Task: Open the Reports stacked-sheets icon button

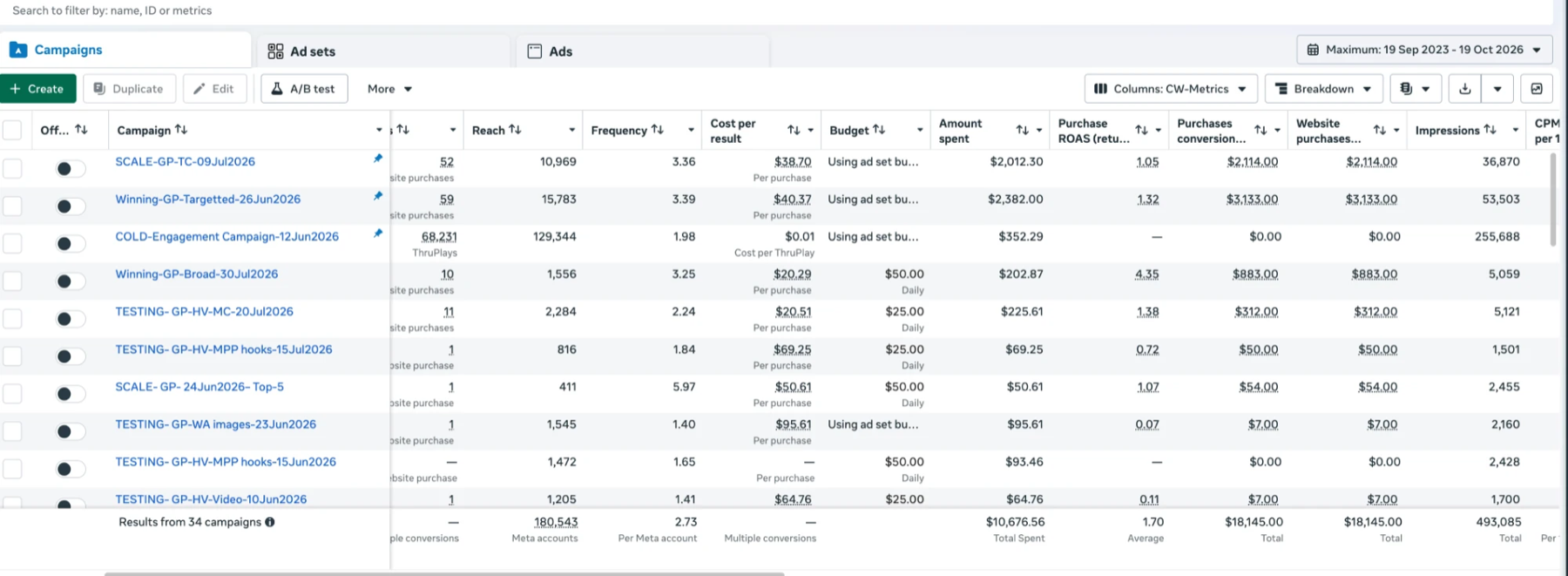Action: point(1415,89)
